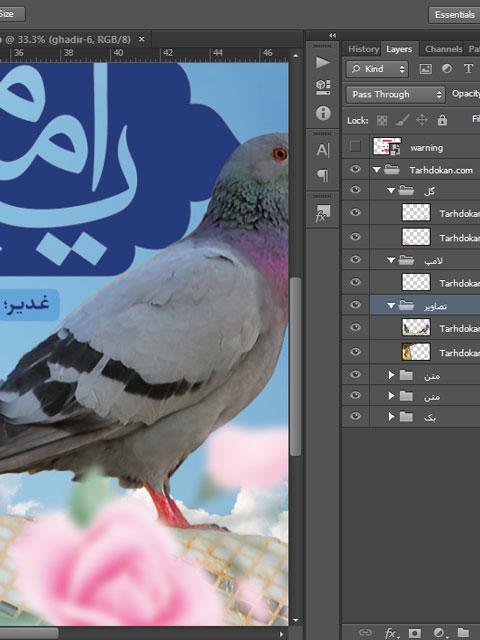This screenshot has height=640, width=480.
Task: Select the yellow thumbnail layer in تصاویر
Action: [x=416, y=352]
